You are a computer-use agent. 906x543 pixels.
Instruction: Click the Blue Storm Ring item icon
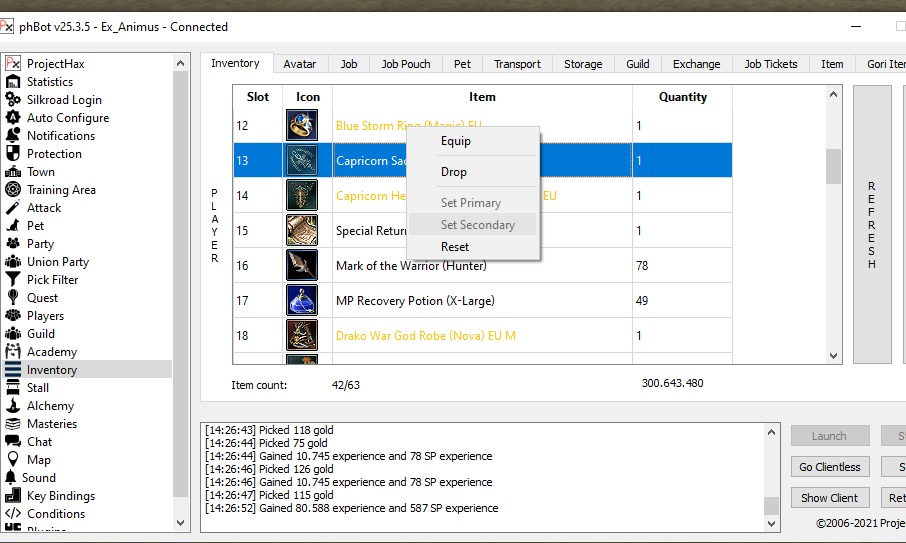pyautogui.click(x=302, y=125)
